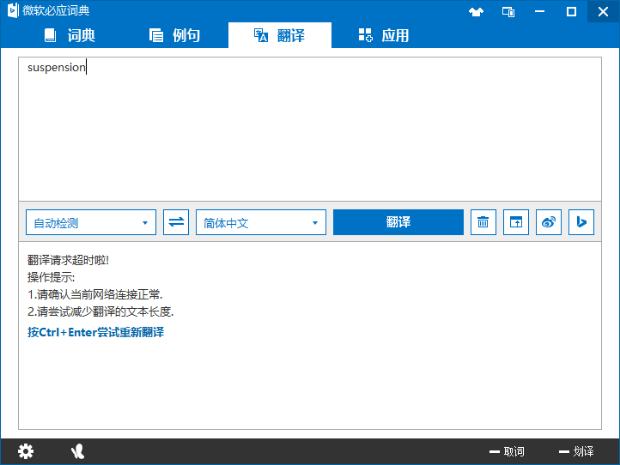The width and height of the screenshot is (620, 465).
Task: Switch to the 词典 tab
Action: click(70, 36)
